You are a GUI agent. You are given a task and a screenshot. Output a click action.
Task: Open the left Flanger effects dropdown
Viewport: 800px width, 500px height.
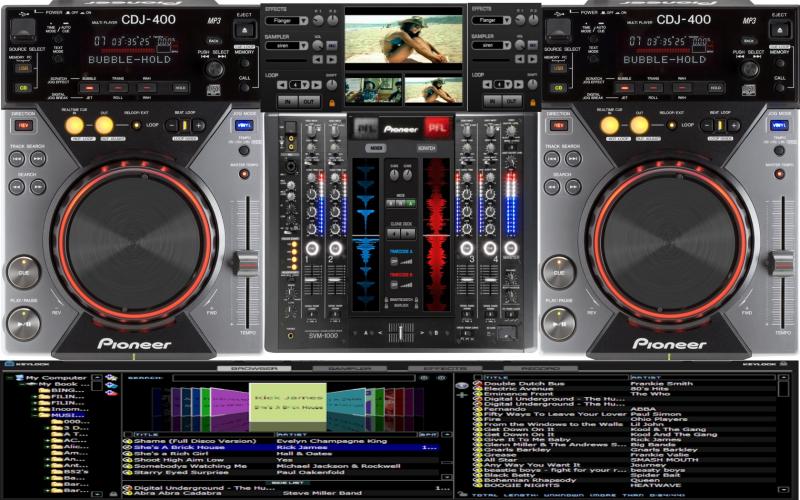(286, 21)
